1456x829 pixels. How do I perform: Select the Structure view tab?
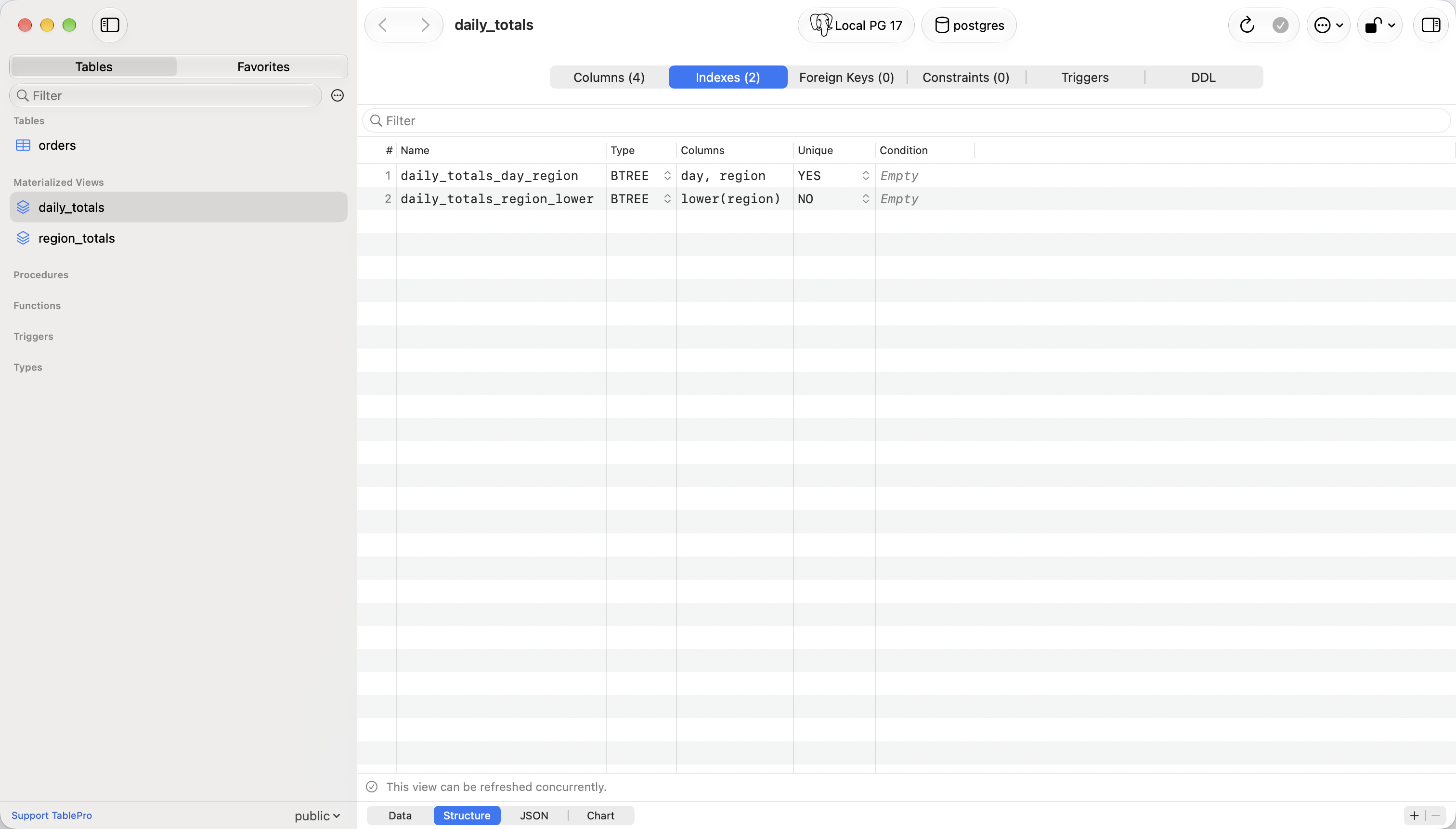coord(467,816)
